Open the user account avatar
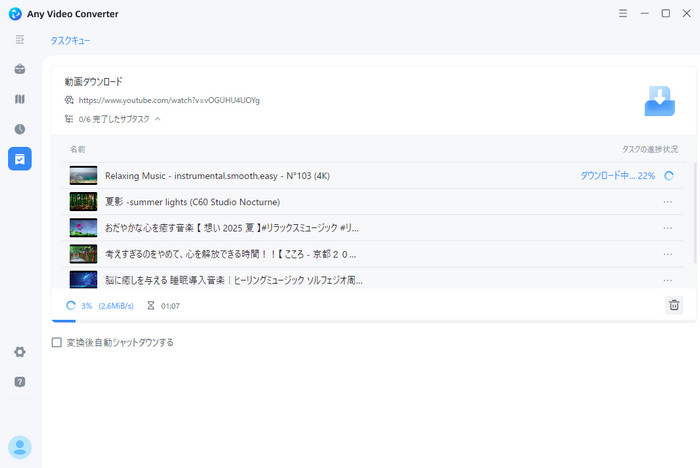The height and width of the screenshot is (468, 700). point(20,447)
